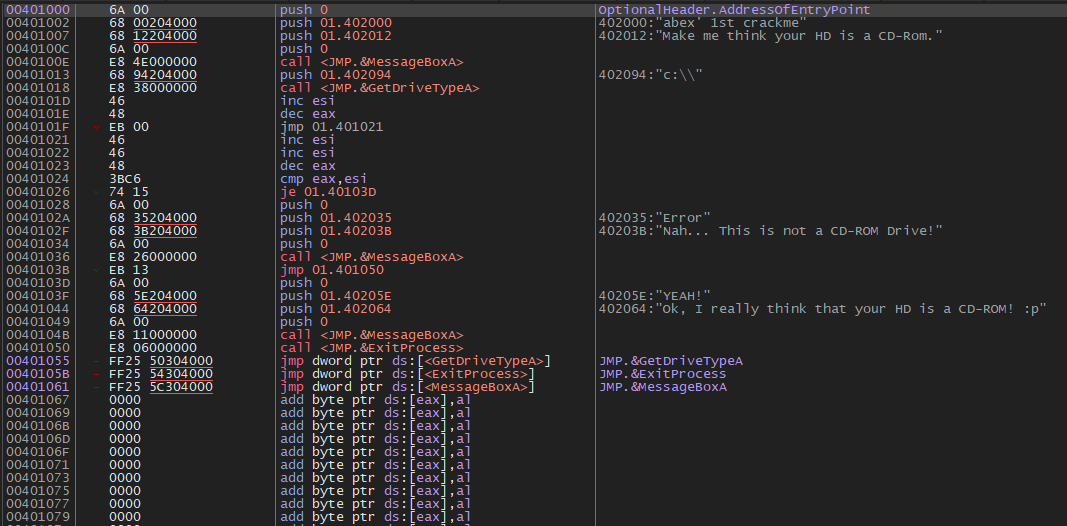1067x526 pixels.
Task: Click the OptionalHeader.AddressOfEntryPoint label
Action: [x=734, y=10]
